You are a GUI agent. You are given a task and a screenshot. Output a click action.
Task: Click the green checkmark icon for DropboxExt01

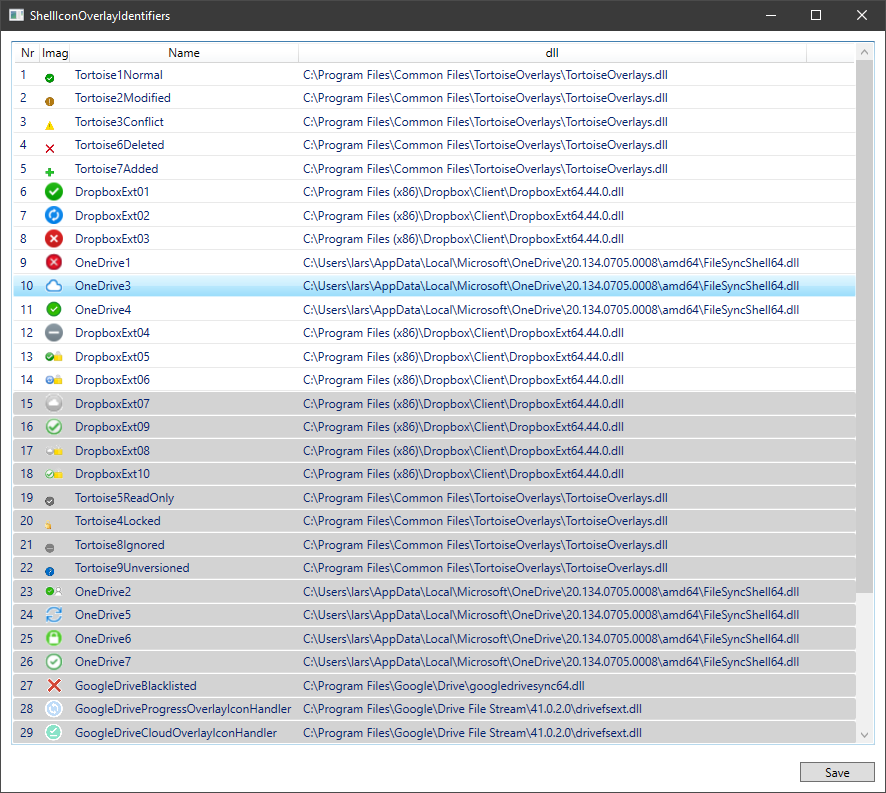[x=54, y=192]
